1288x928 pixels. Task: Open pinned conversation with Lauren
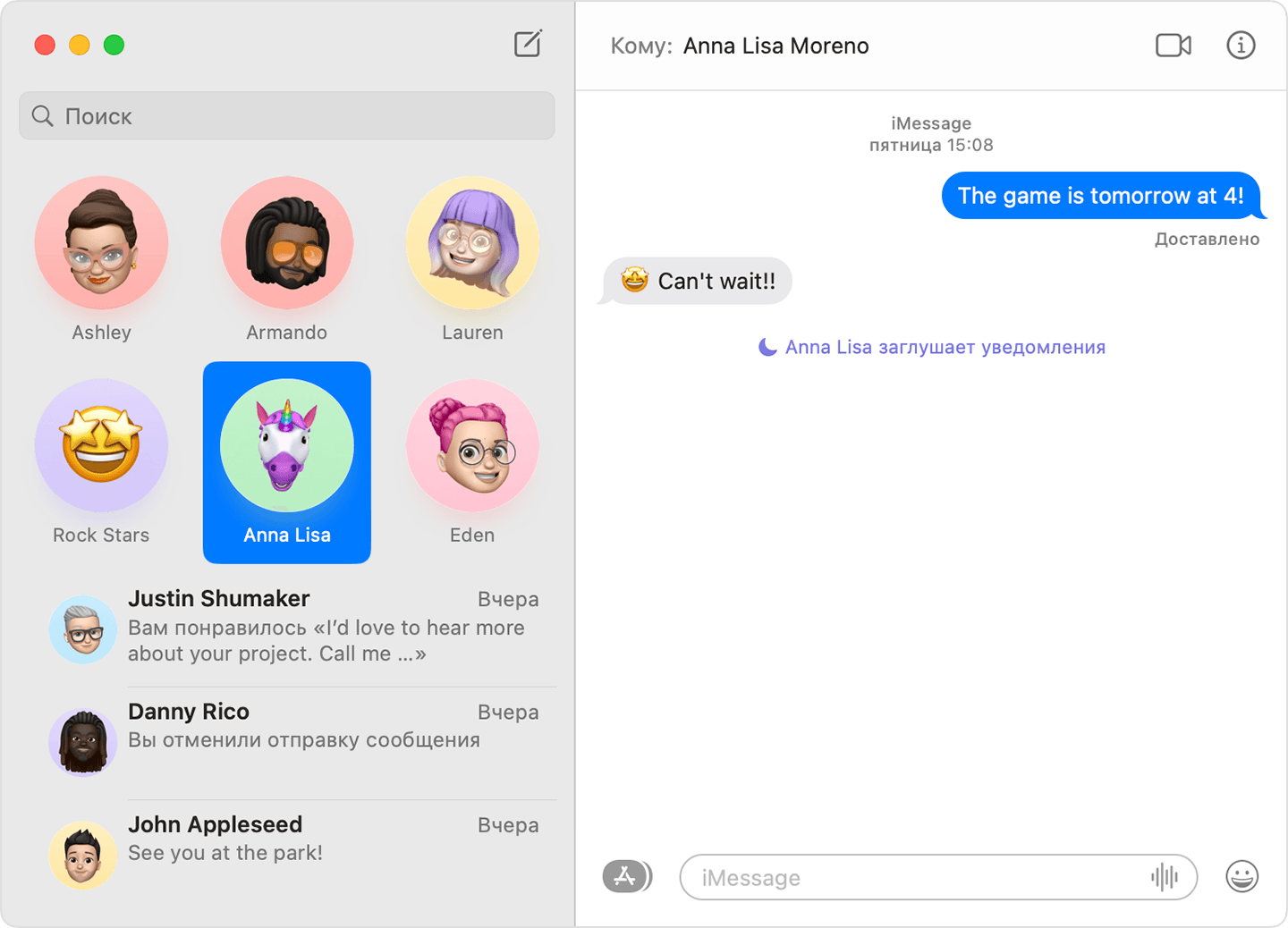472,259
